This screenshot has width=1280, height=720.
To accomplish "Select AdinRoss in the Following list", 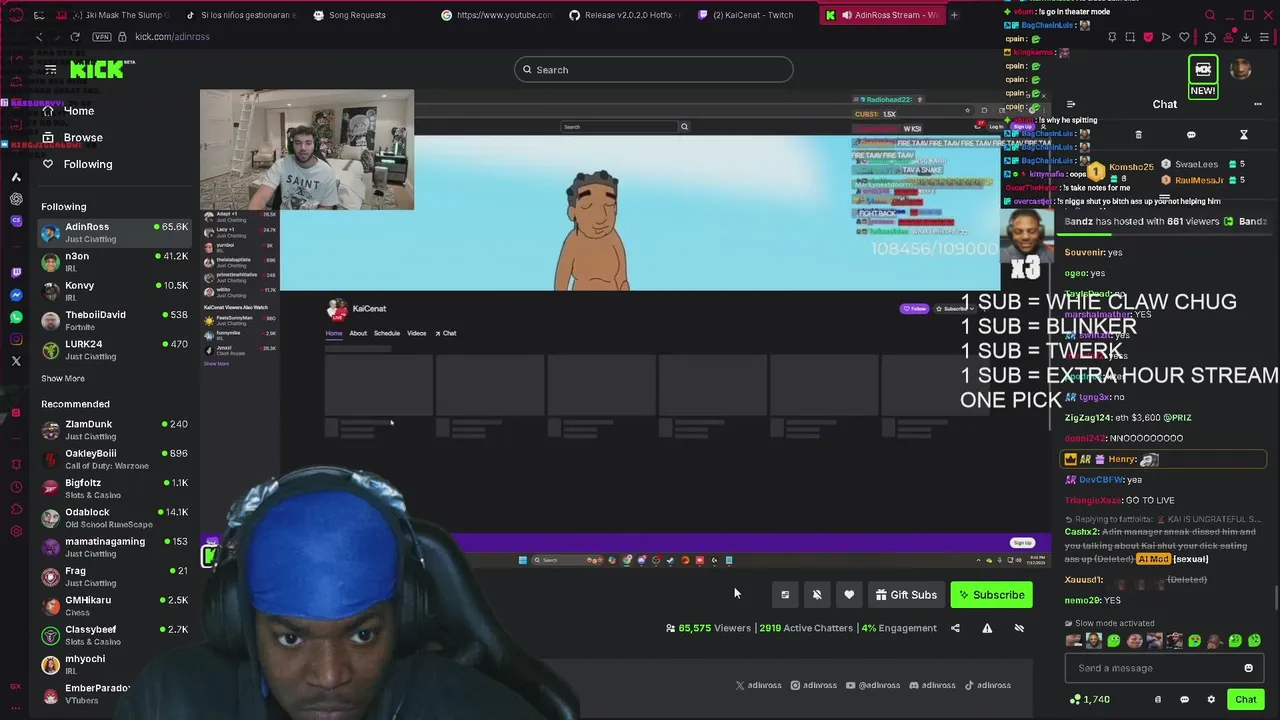I will coord(114,232).
